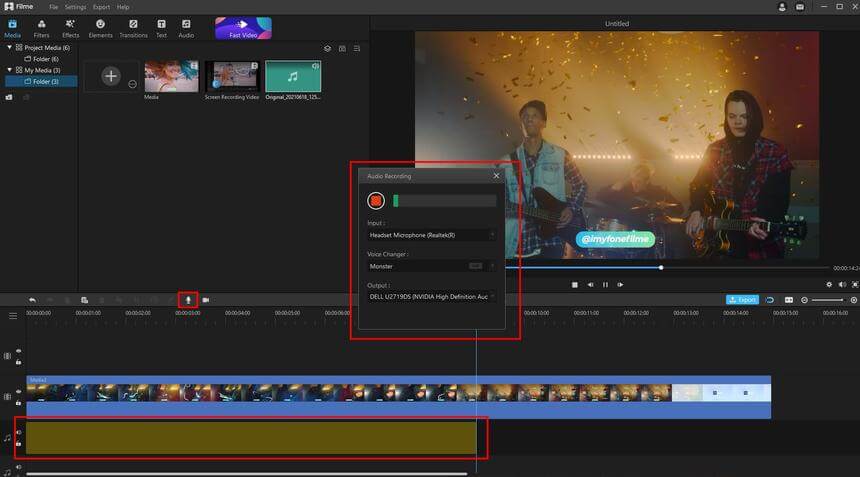Screen dimensions: 860x477
Task: Step back one frame in preview
Action: click(590, 285)
